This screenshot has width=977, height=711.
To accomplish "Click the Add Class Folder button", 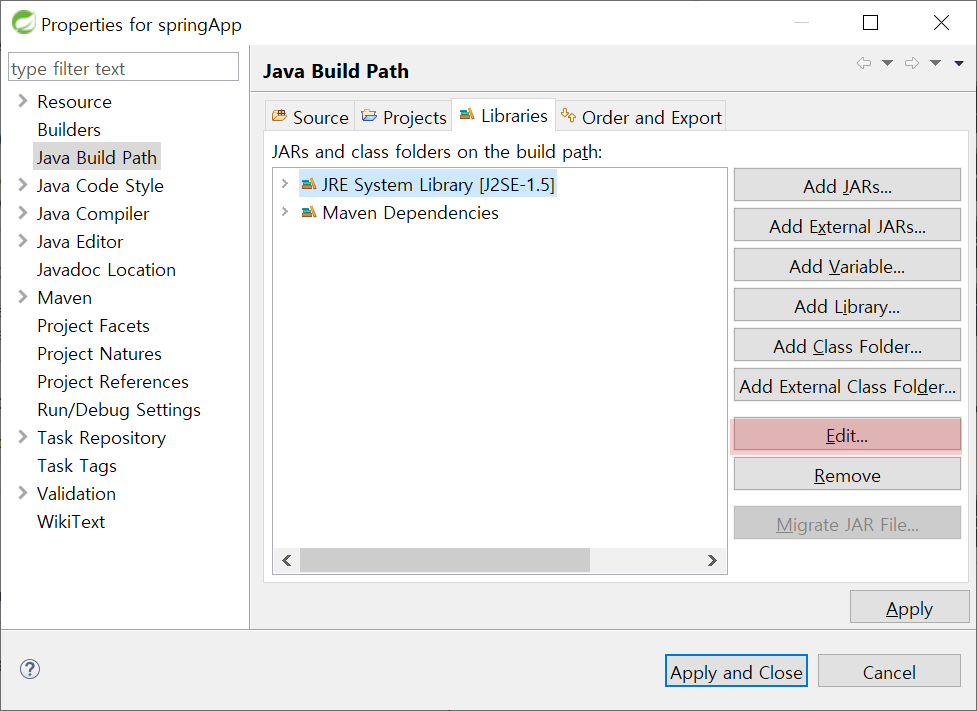I will tap(847, 345).
